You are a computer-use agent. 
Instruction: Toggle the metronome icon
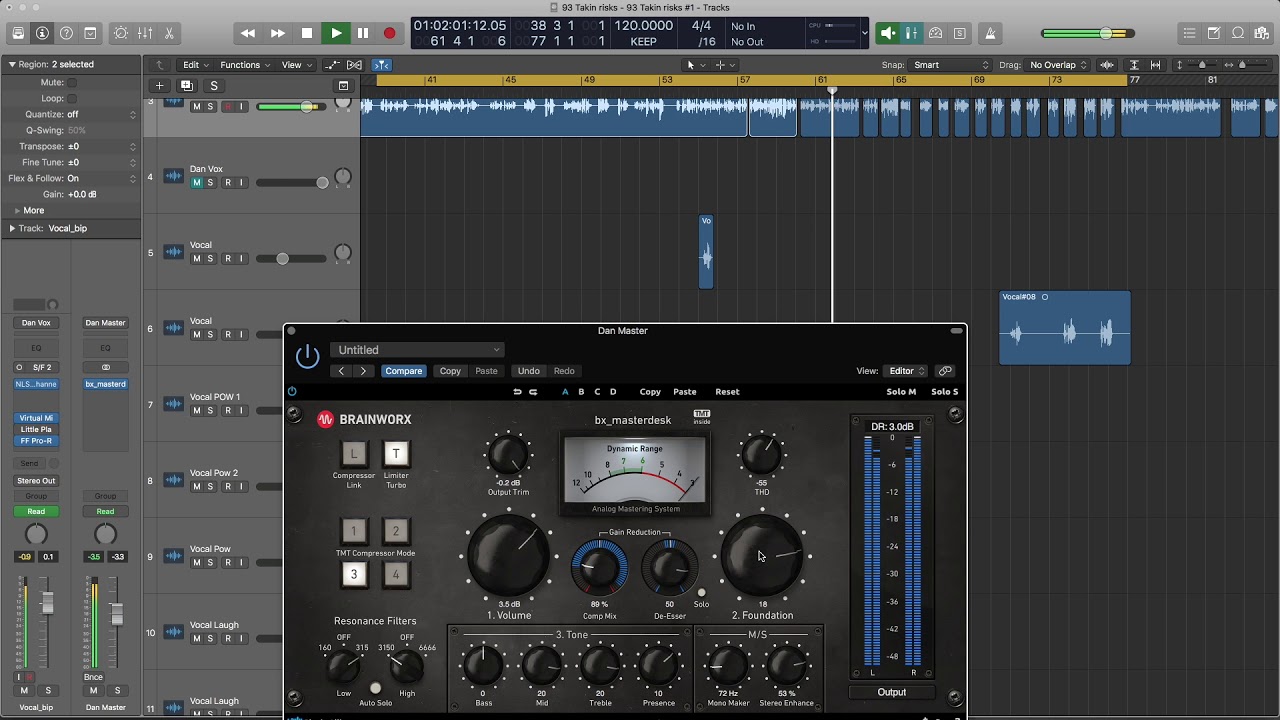tap(990, 33)
